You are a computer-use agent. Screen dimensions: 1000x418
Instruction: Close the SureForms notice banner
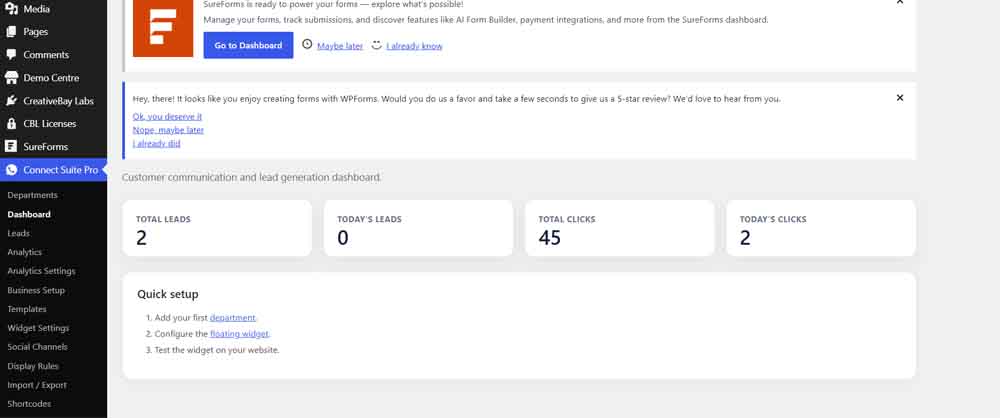point(900,2)
